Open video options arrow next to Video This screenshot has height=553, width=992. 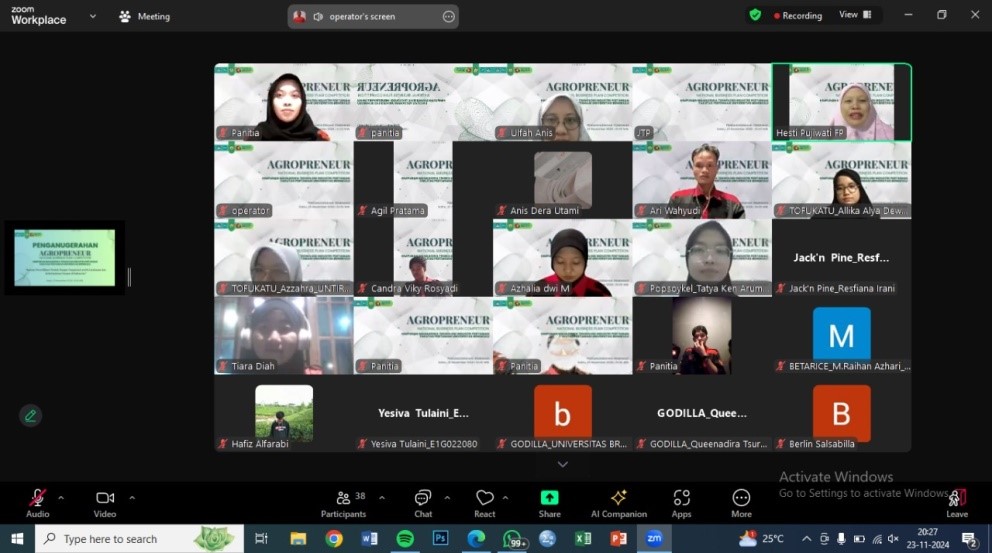(x=132, y=498)
